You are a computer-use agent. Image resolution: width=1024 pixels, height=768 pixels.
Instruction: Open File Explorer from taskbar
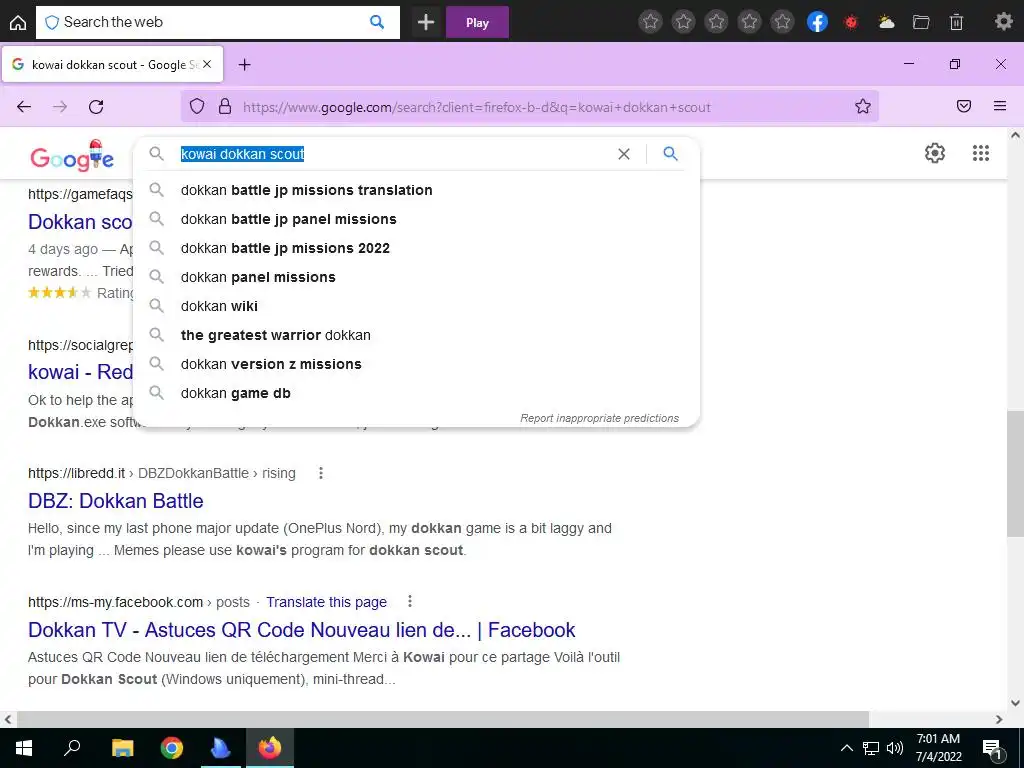pyautogui.click(x=122, y=748)
